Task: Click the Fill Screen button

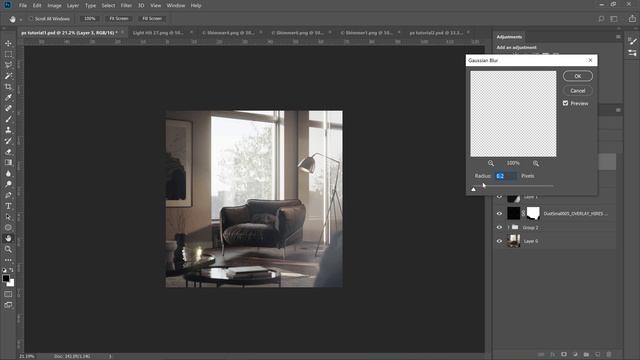Action: coord(152,19)
